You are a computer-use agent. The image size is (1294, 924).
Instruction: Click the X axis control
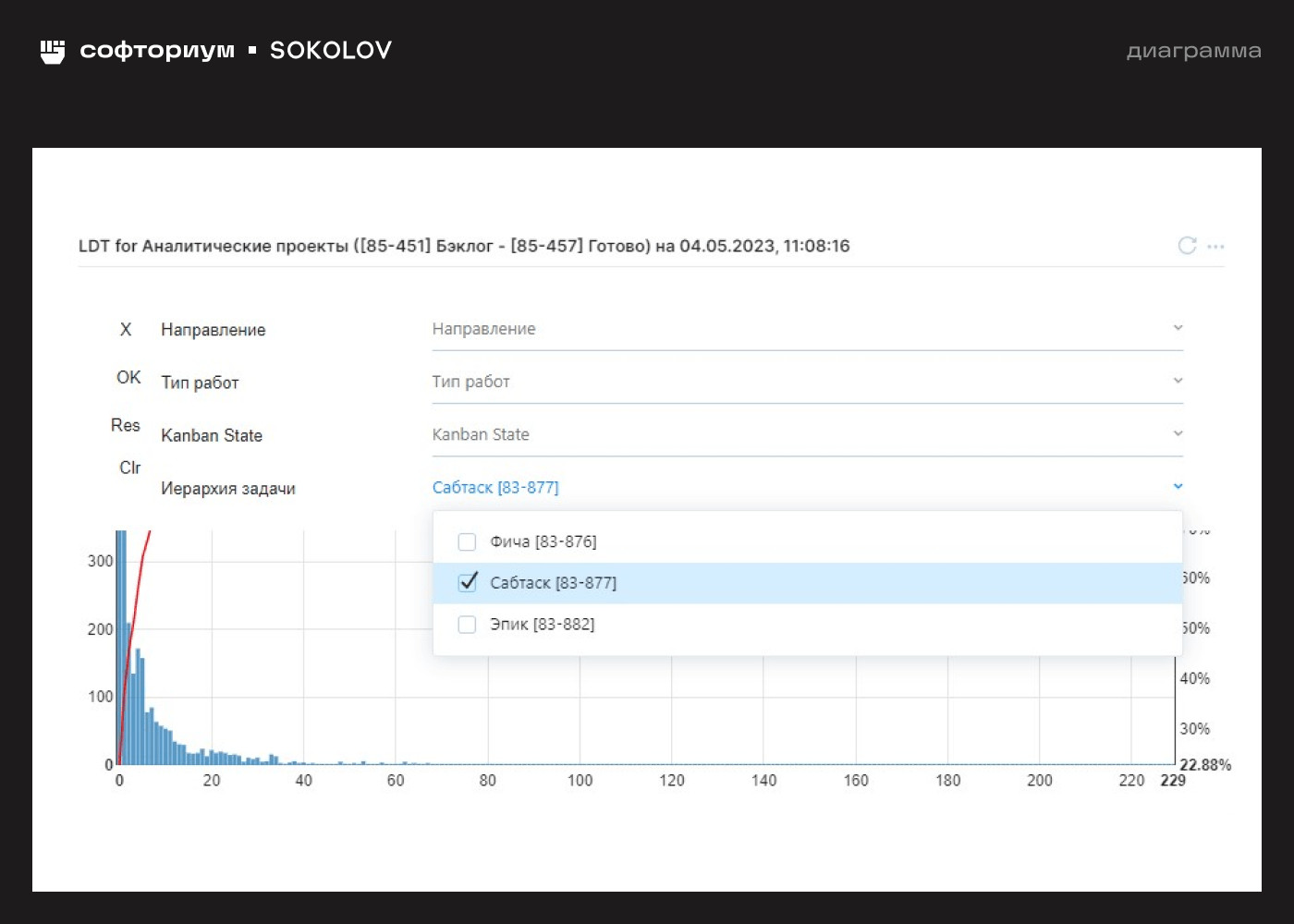click(126, 330)
